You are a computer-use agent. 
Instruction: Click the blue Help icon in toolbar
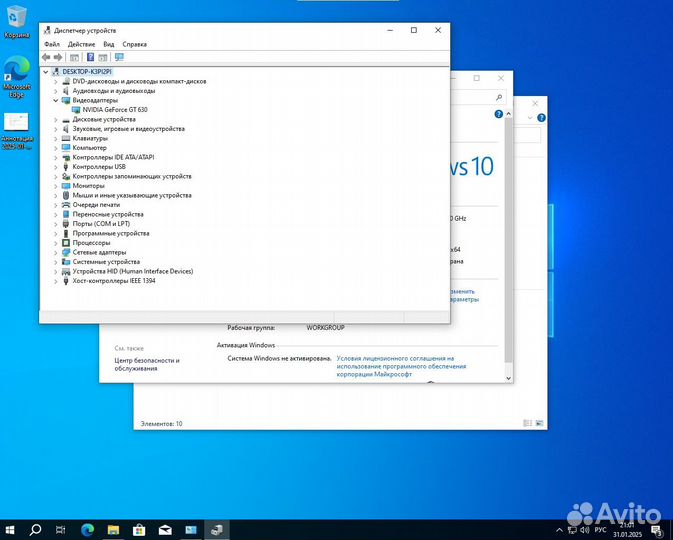pos(90,57)
